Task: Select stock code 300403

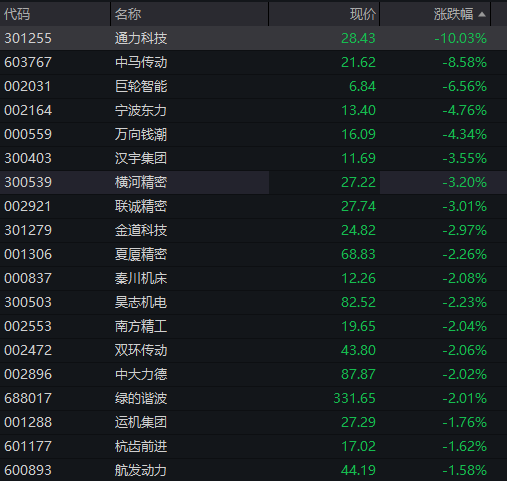Action: pyautogui.click(x=28, y=158)
